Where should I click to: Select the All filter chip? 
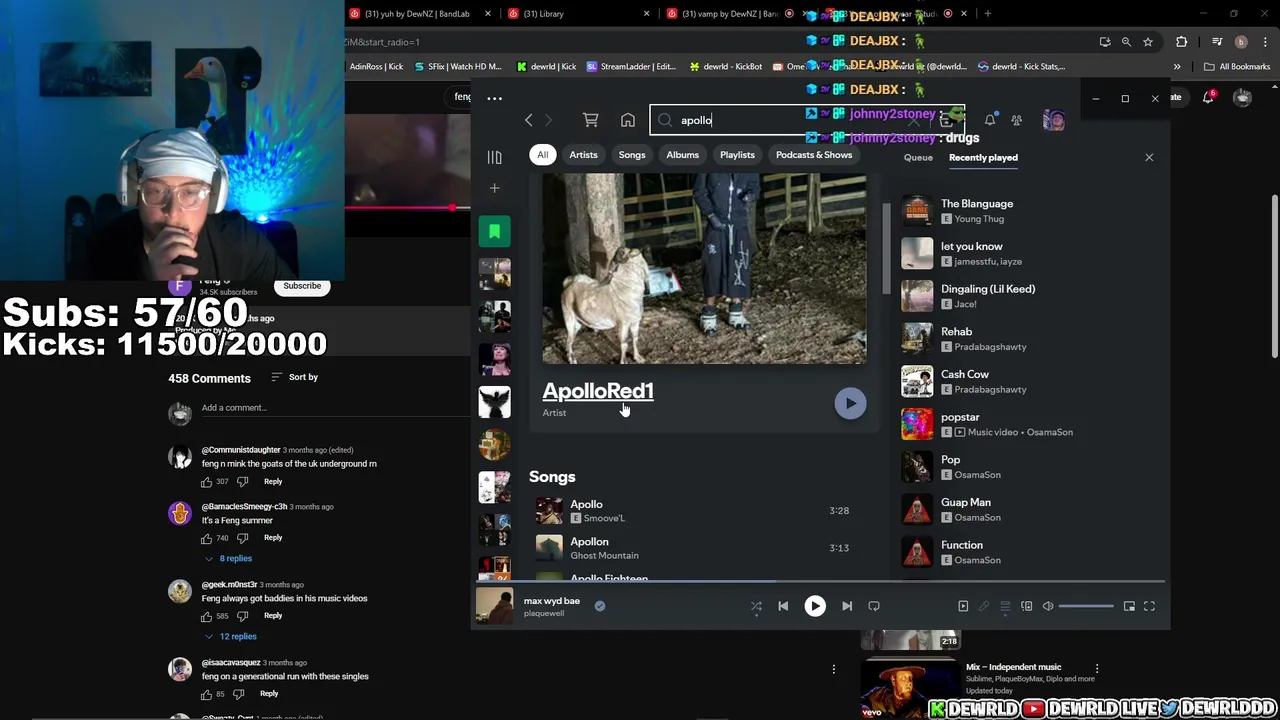(x=542, y=155)
